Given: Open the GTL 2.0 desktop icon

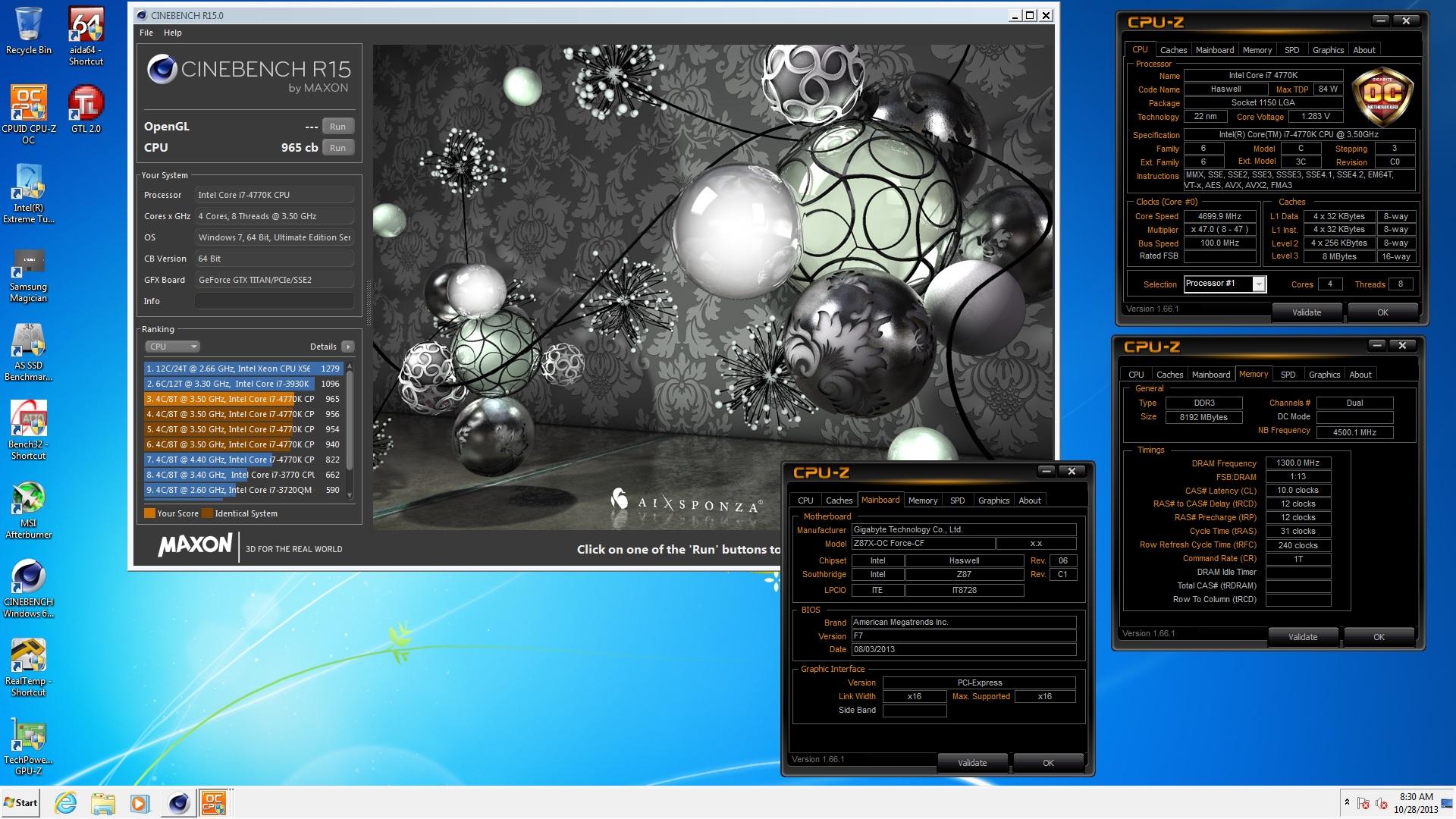Looking at the screenshot, I should (86, 108).
